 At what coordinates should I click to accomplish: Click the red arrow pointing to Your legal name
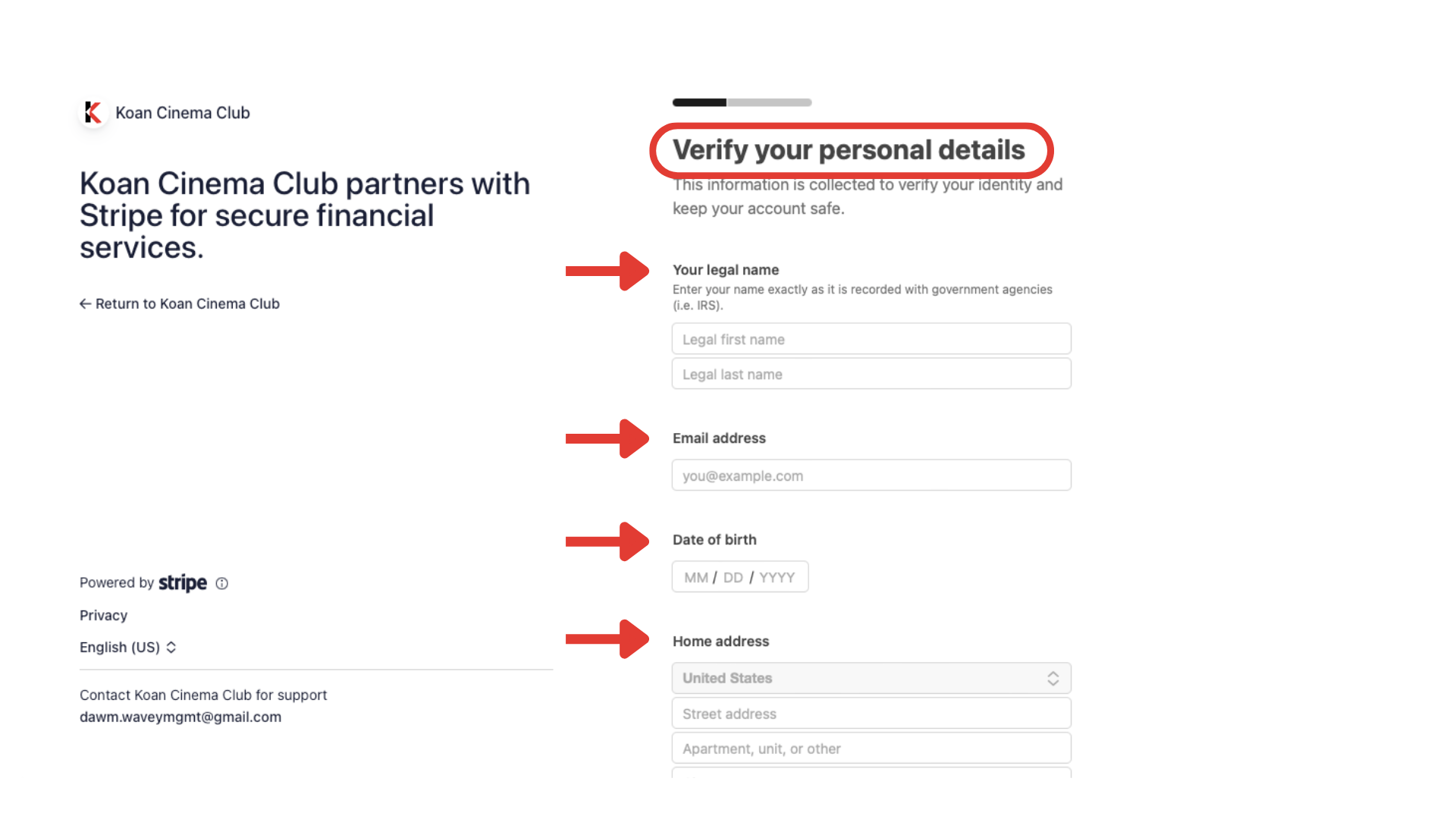(x=607, y=271)
